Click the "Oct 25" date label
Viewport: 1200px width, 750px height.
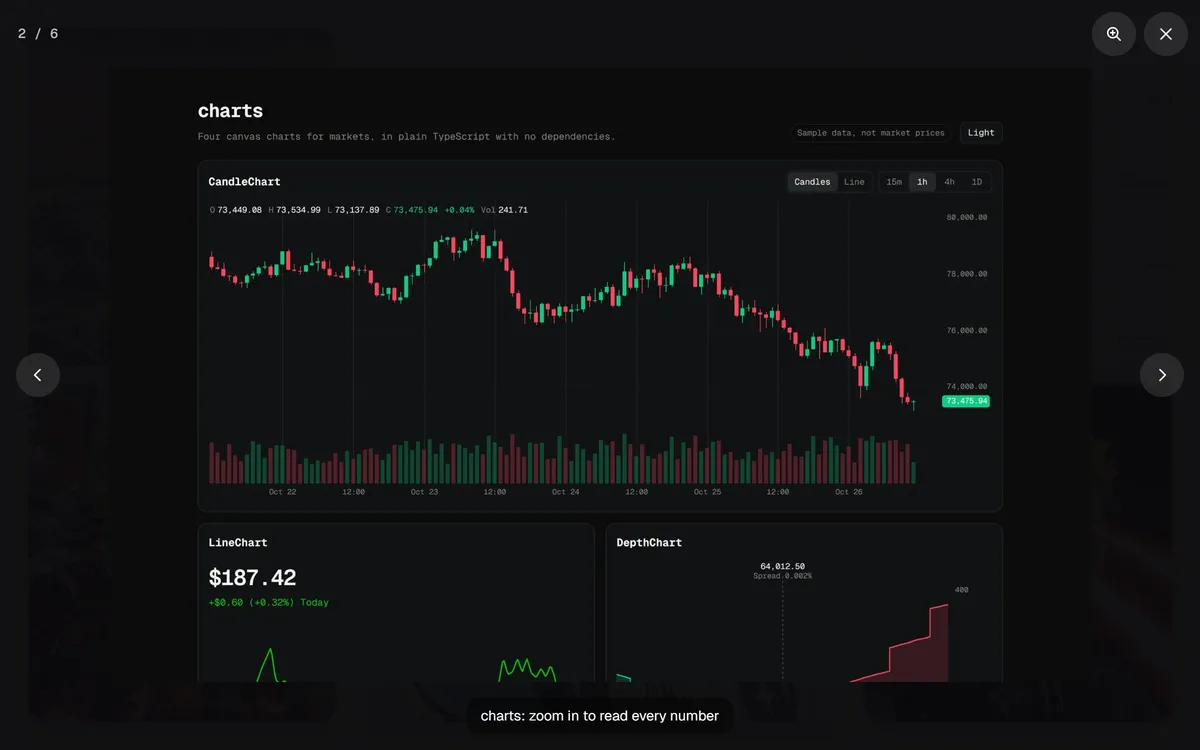coord(707,492)
